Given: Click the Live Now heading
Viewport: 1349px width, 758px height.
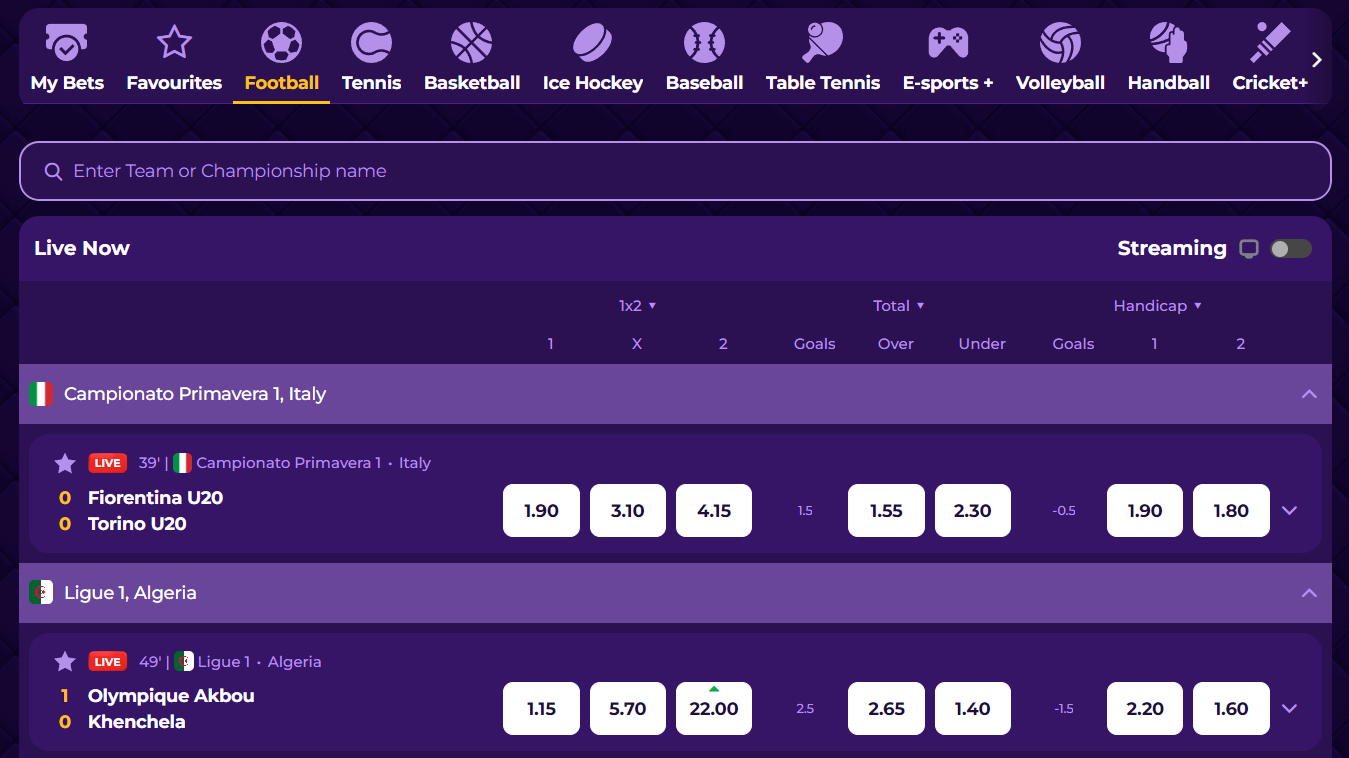Looking at the screenshot, I should pos(82,248).
